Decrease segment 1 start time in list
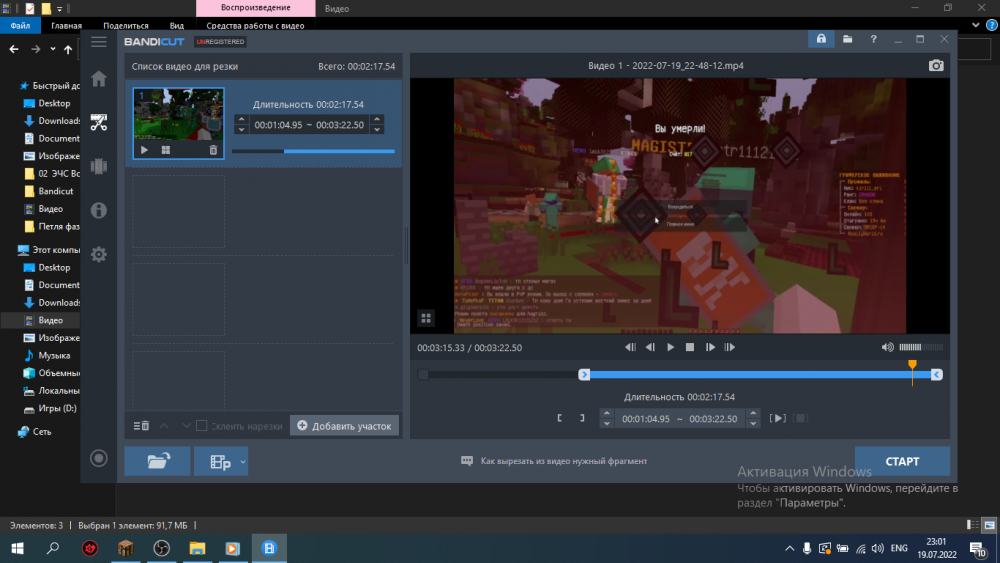The image size is (1000, 563). (x=241, y=129)
